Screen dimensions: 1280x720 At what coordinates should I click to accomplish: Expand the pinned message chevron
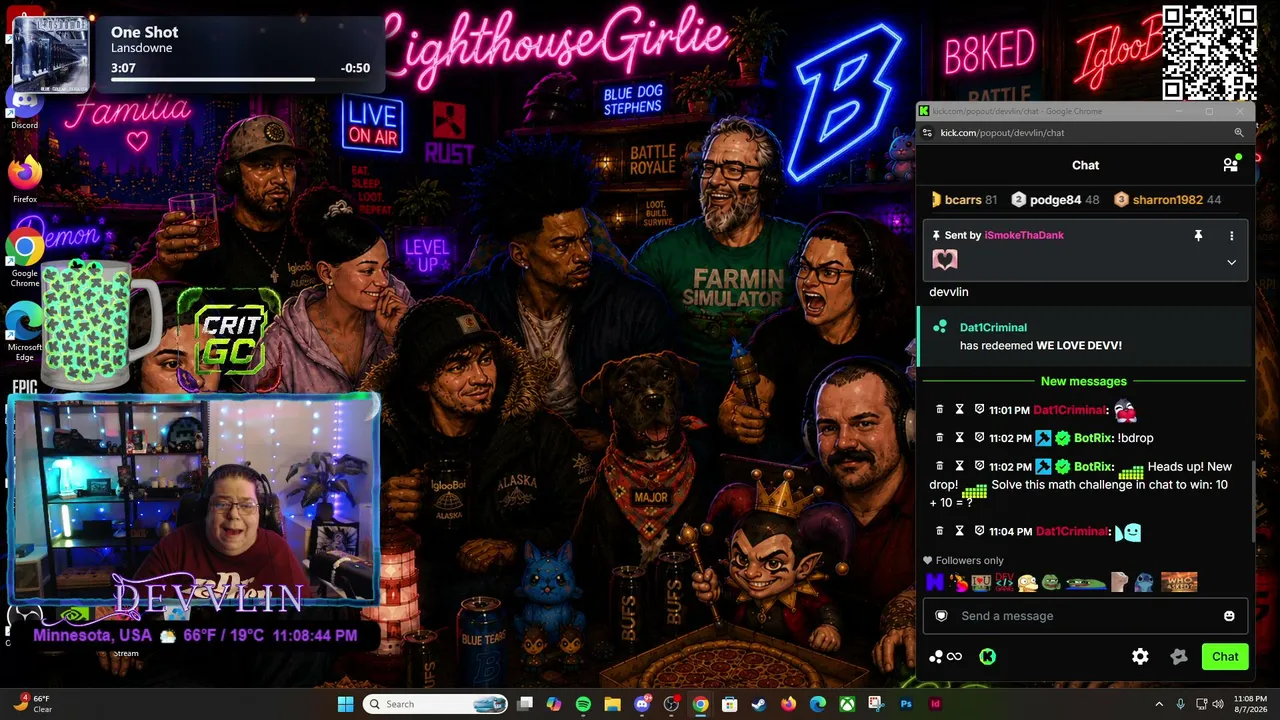1231,263
